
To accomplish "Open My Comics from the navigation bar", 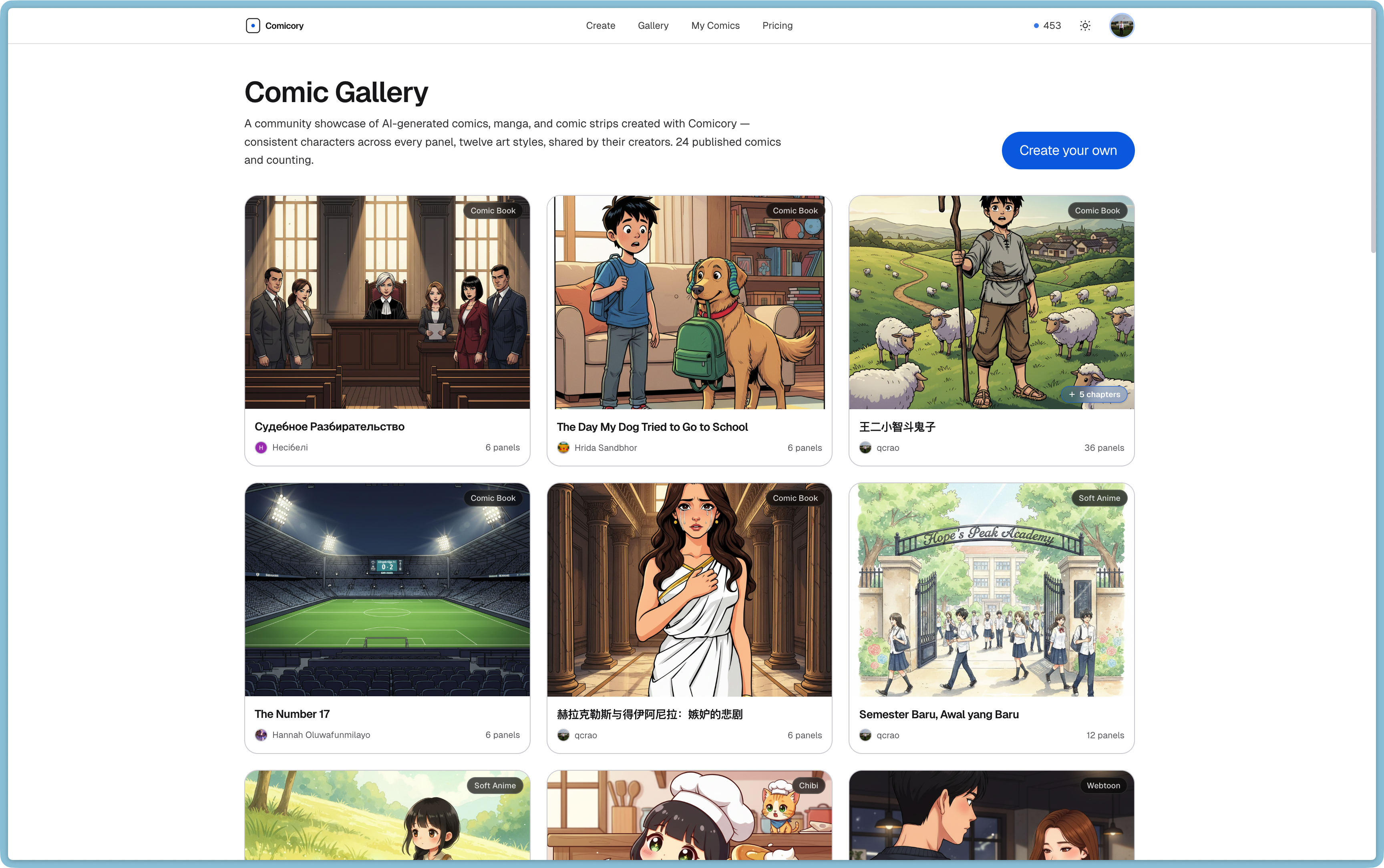I will (x=715, y=25).
